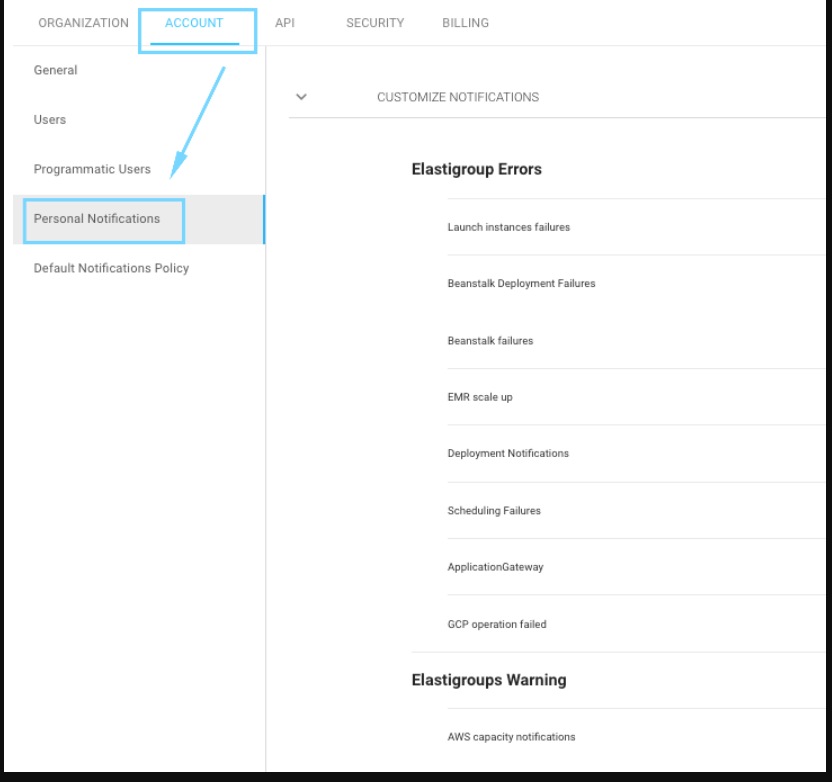Open the API tab
Screen dimensions: 832x782
285,23
